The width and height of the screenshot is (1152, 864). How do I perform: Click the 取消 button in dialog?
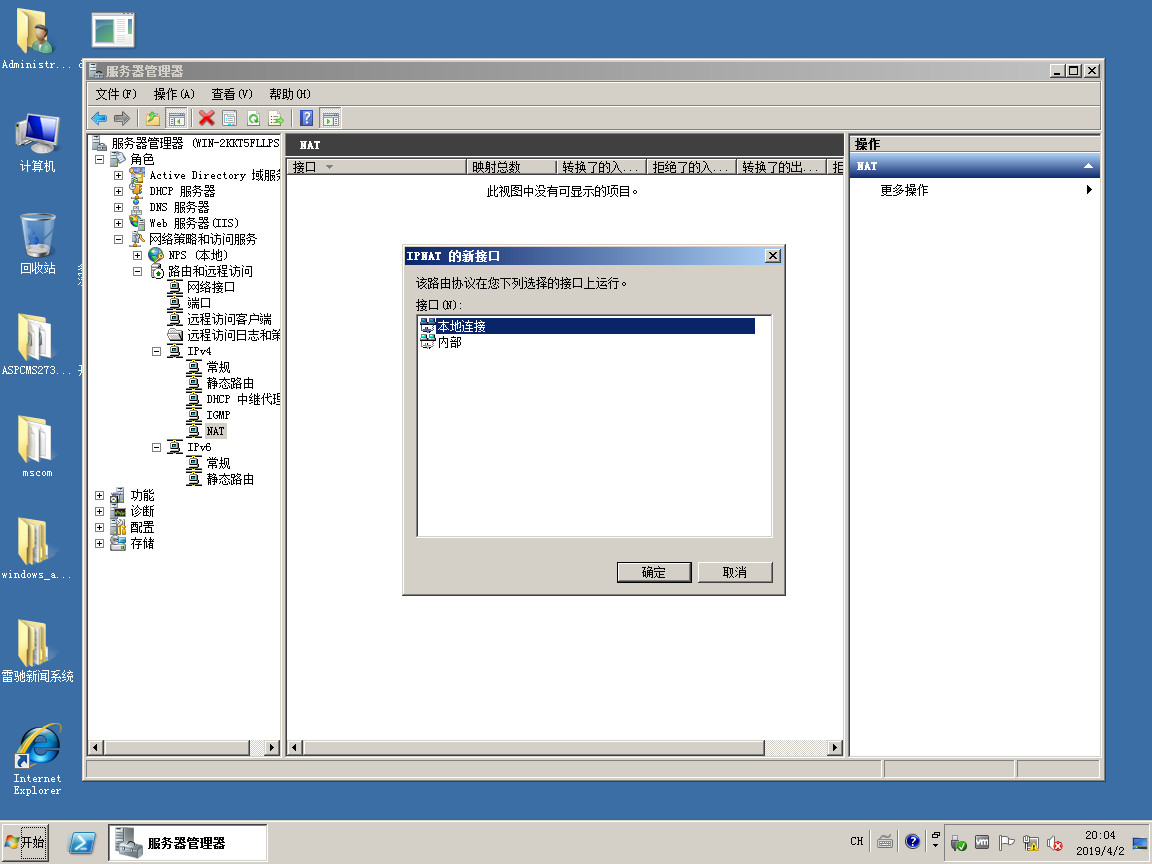[x=734, y=572]
